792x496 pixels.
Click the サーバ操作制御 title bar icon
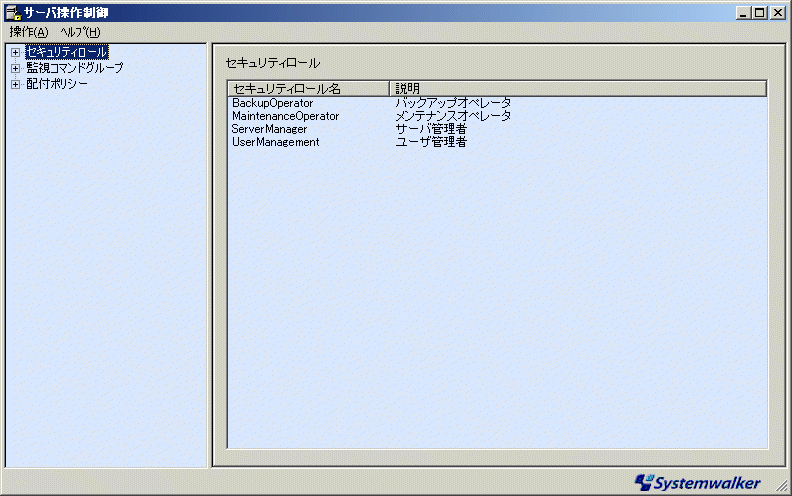pyautogui.click(x=13, y=13)
